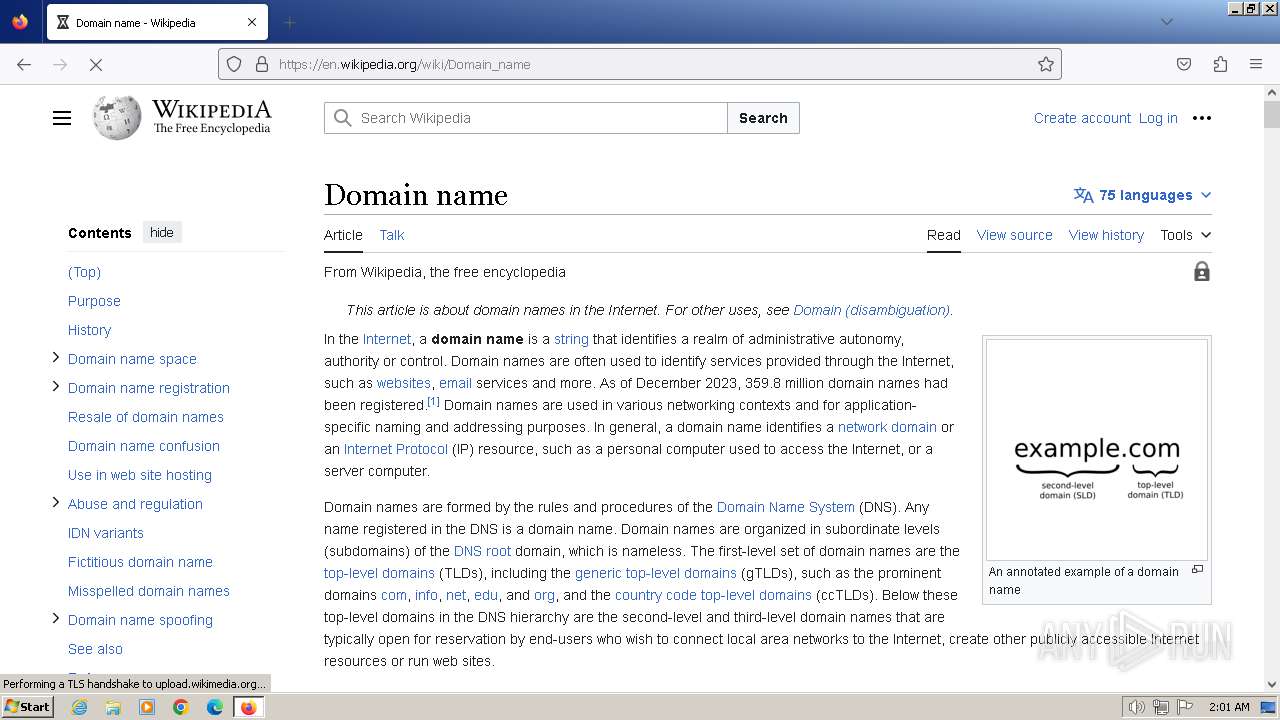Image resolution: width=1280 pixels, height=720 pixels.
Task: Switch to the Talk tab
Action: click(392, 235)
